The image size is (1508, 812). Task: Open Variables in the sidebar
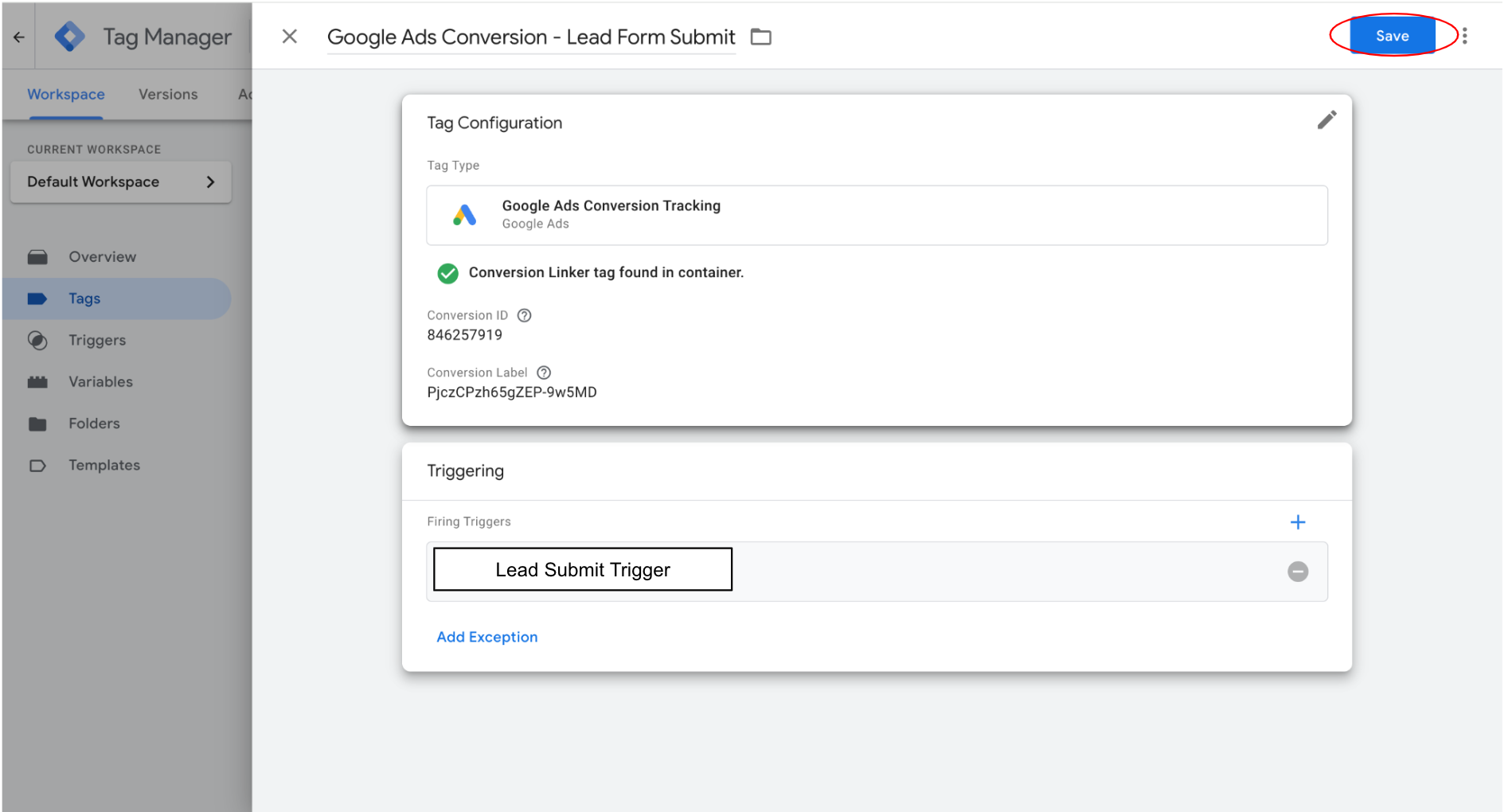click(100, 382)
